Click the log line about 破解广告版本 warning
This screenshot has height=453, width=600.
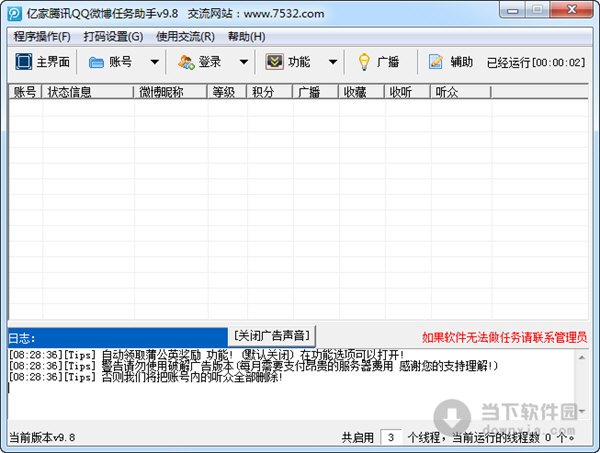[253, 366]
